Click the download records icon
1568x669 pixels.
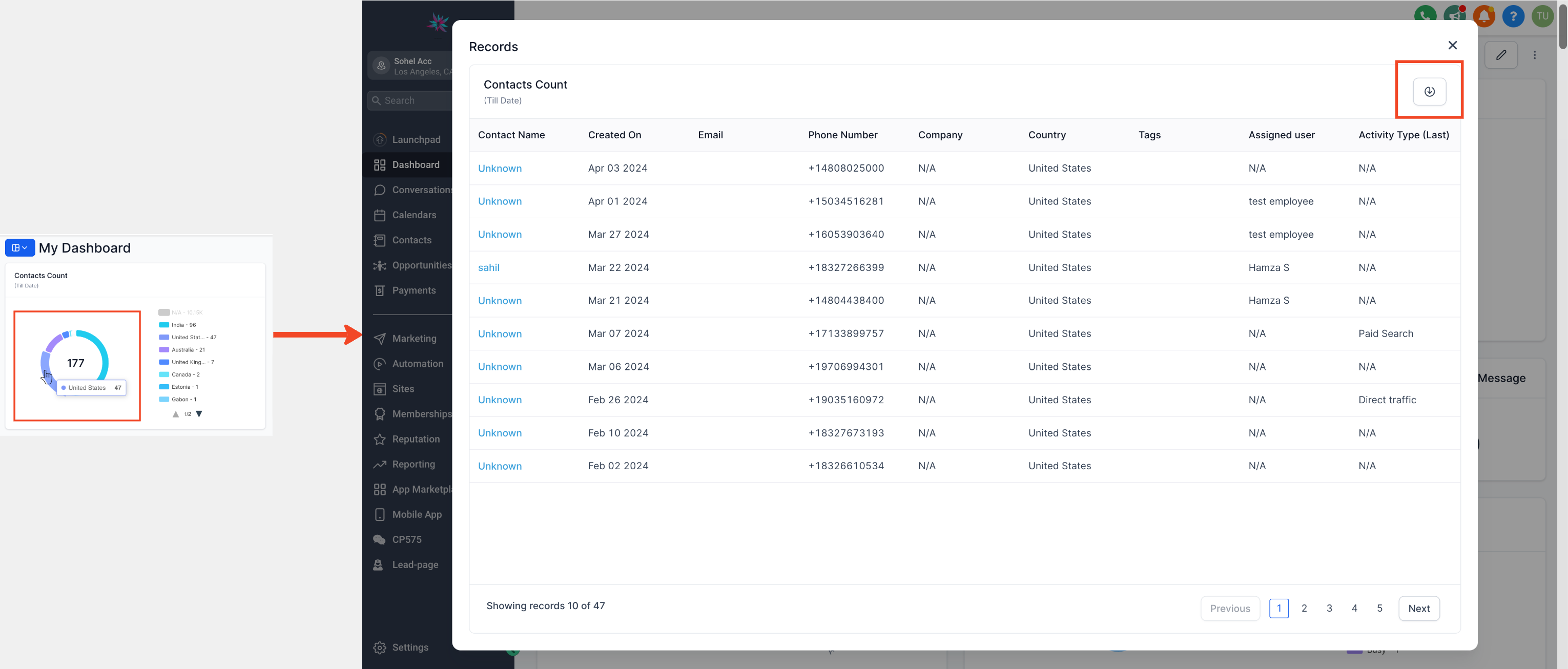click(x=1429, y=91)
